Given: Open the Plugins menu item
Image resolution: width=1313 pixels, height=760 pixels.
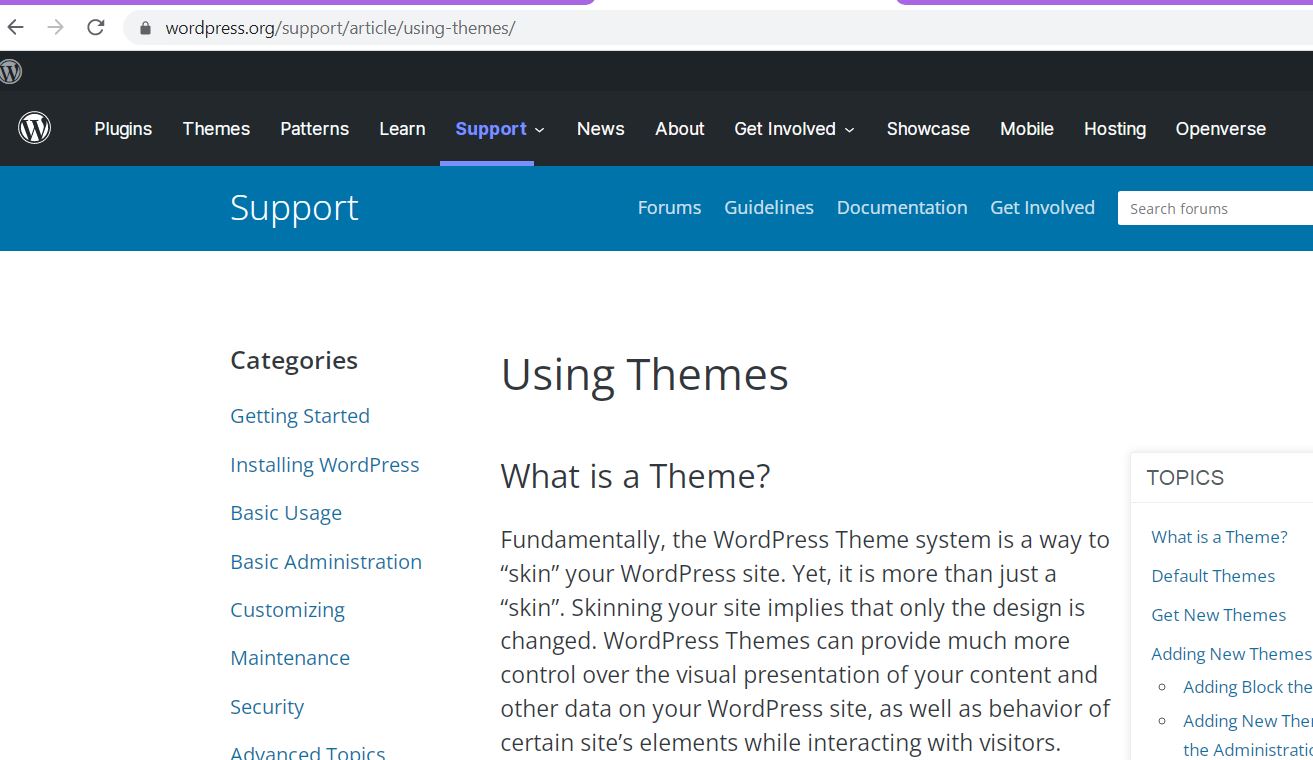Looking at the screenshot, I should point(122,128).
